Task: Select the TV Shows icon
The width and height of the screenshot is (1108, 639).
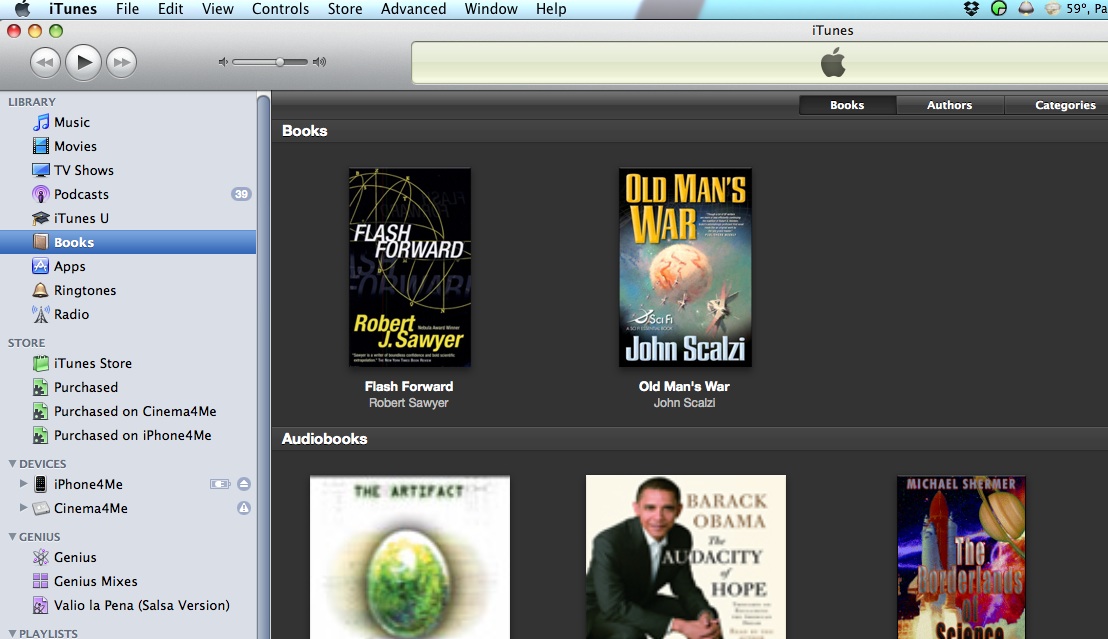Action: [41, 170]
